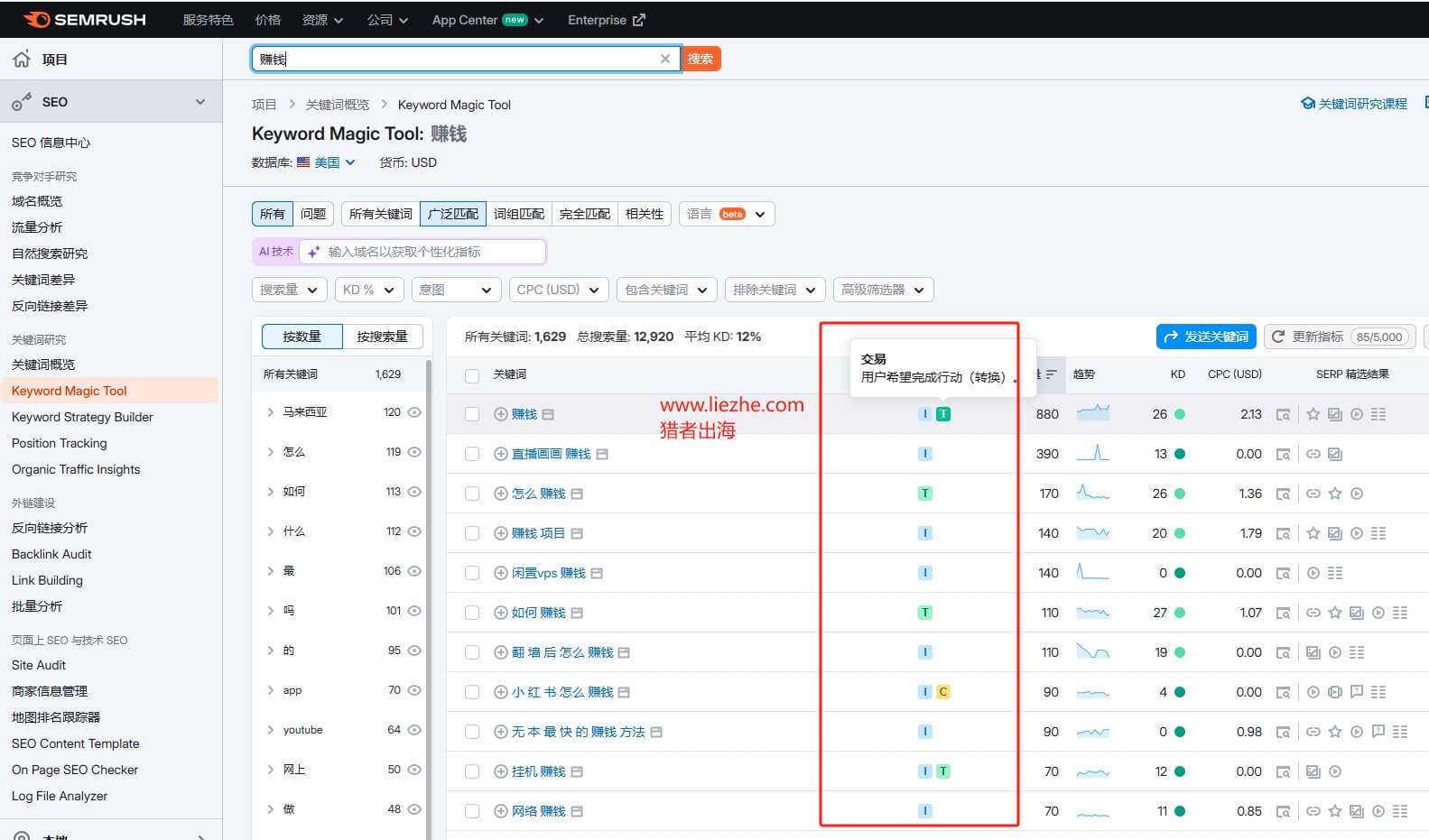The width and height of the screenshot is (1429, 840).
Task: Click the I intent badge in 直播画画 赚钱 row
Action: coord(925,454)
